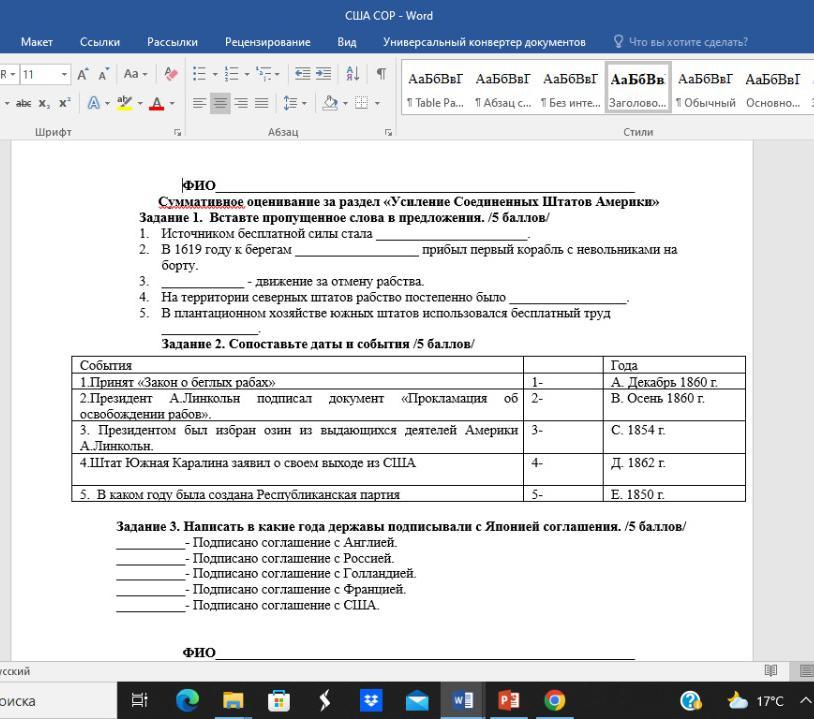Open PowerPoint from the taskbar
Viewport: 814px width, 719px height.
point(509,701)
